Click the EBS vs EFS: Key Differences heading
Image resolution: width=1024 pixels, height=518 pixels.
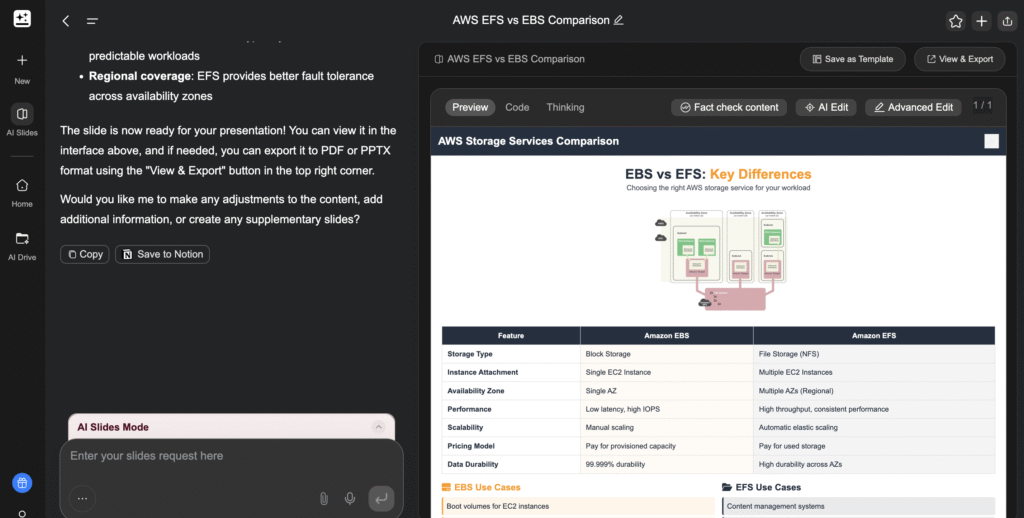point(718,174)
